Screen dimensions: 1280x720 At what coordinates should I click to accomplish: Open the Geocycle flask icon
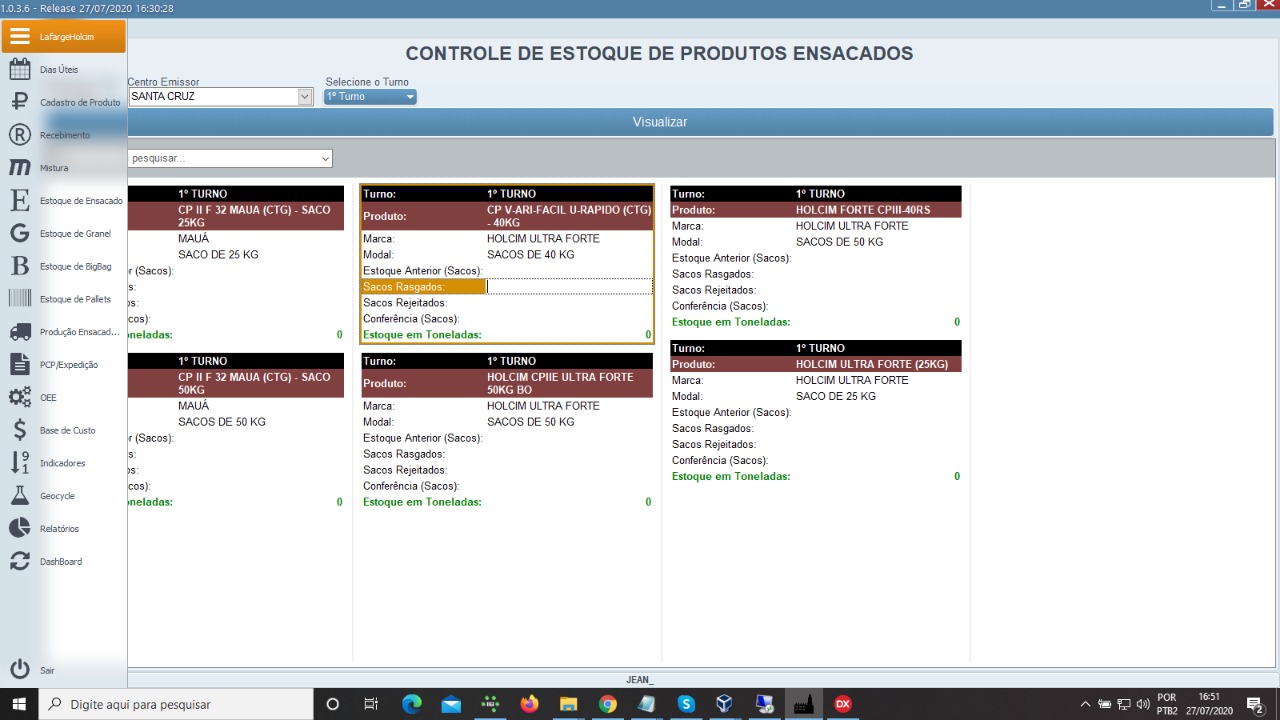[x=20, y=496]
